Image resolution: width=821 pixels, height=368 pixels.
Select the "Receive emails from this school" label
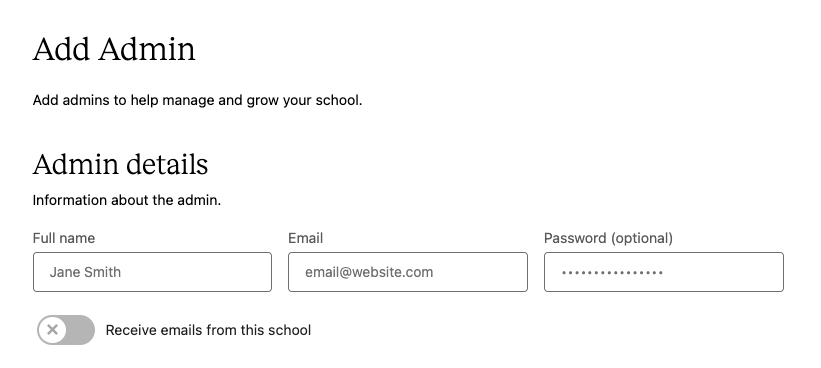point(208,330)
